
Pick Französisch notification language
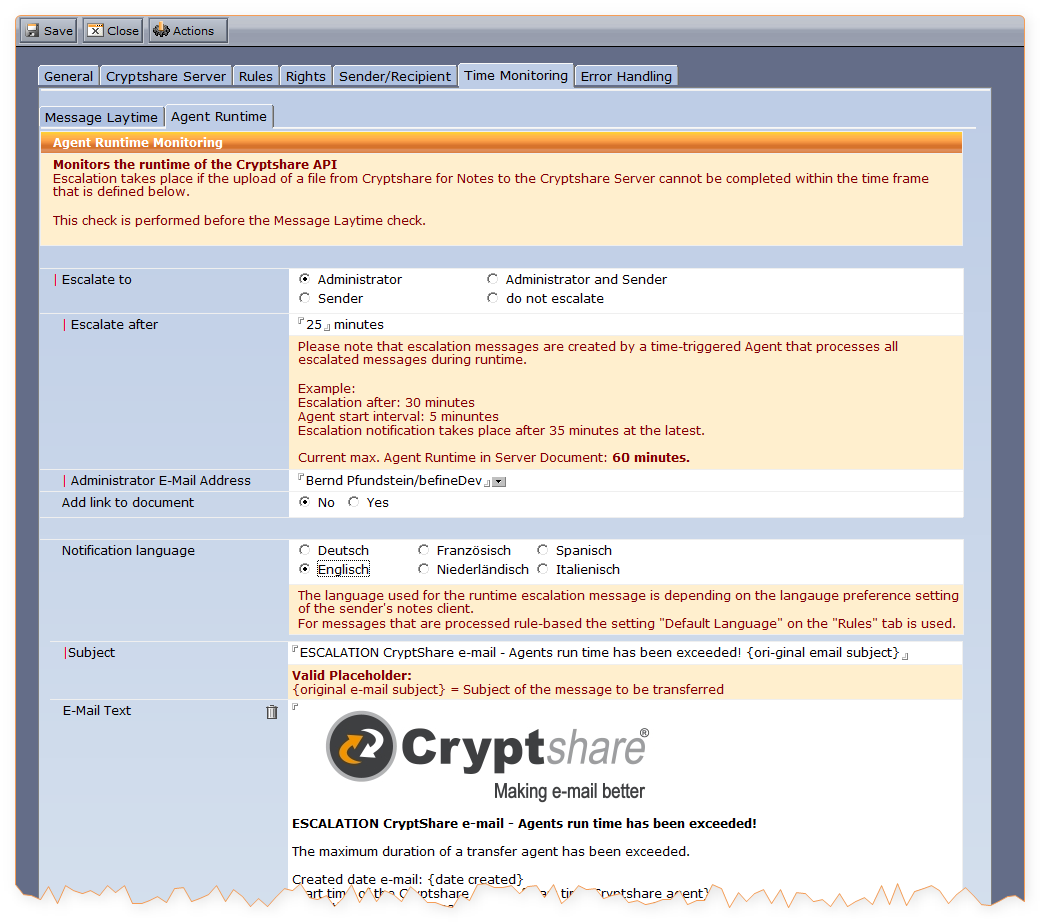coord(423,550)
